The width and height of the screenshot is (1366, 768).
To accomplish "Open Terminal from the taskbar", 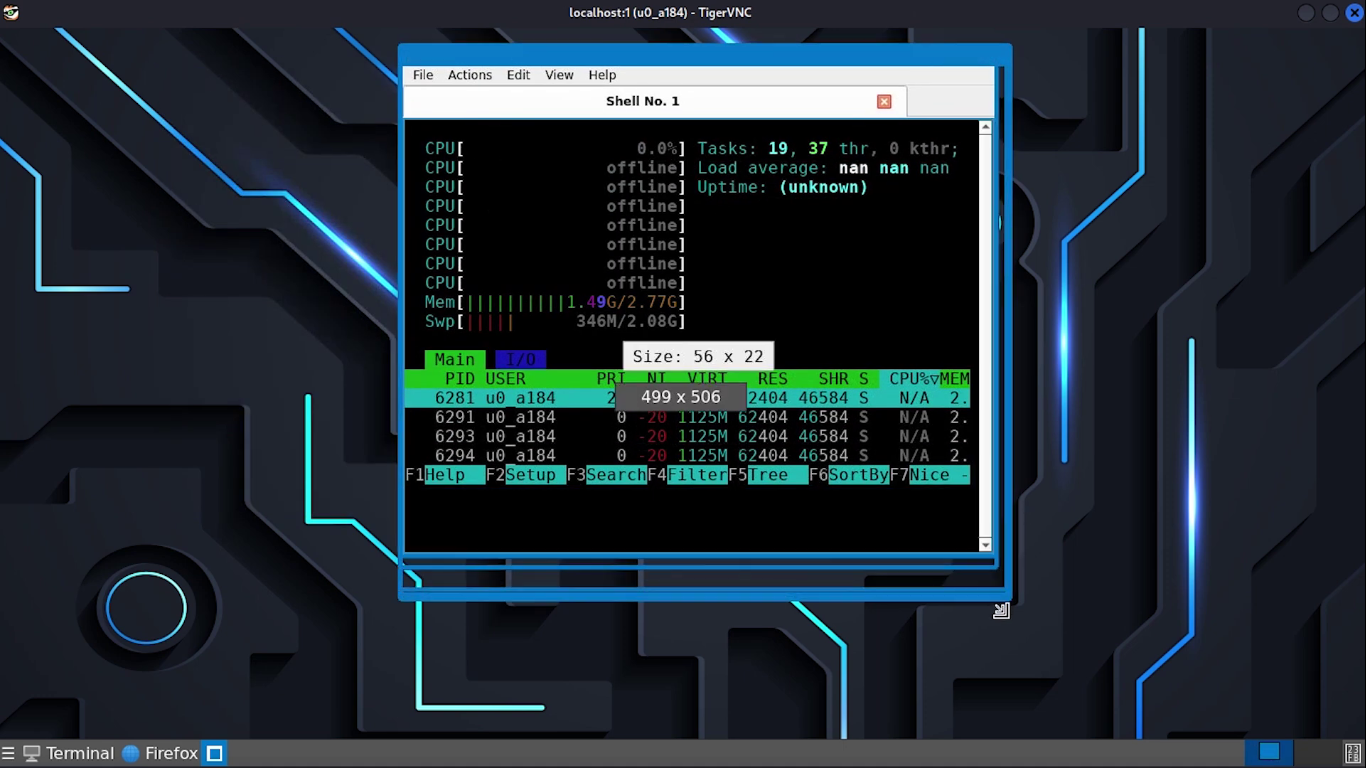I will click(69, 753).
